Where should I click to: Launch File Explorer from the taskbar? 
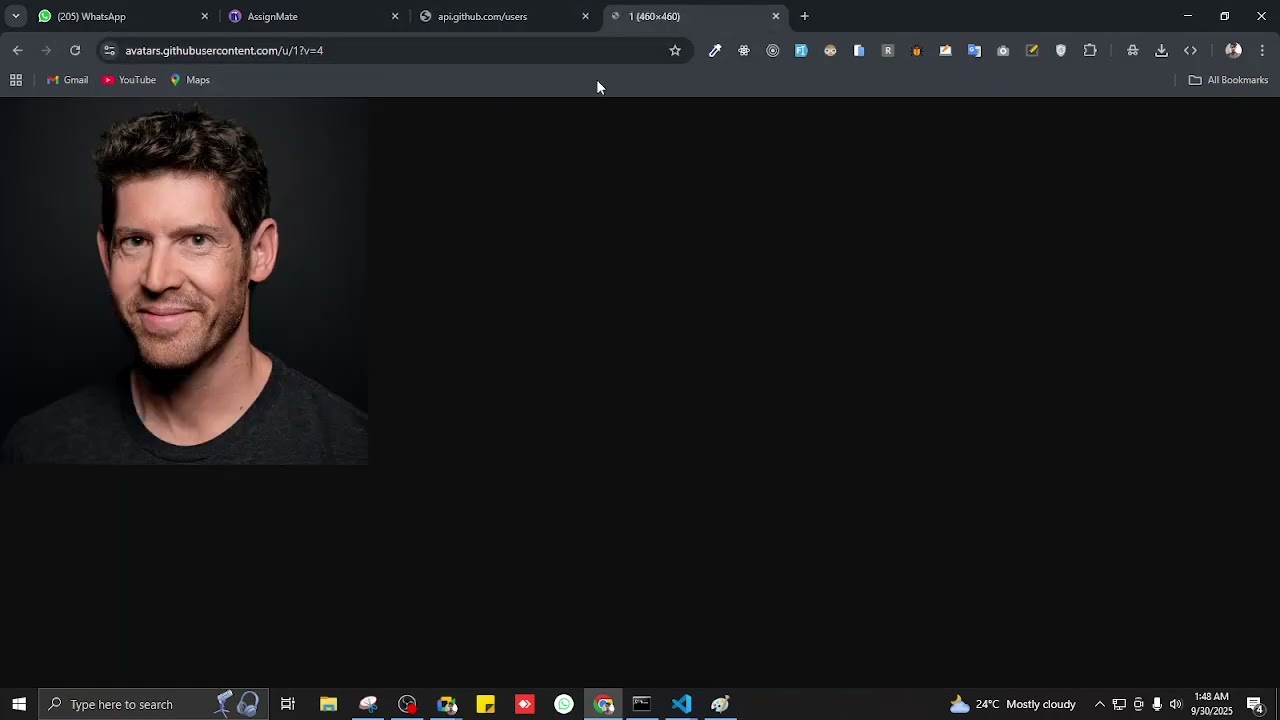(328, 704)
